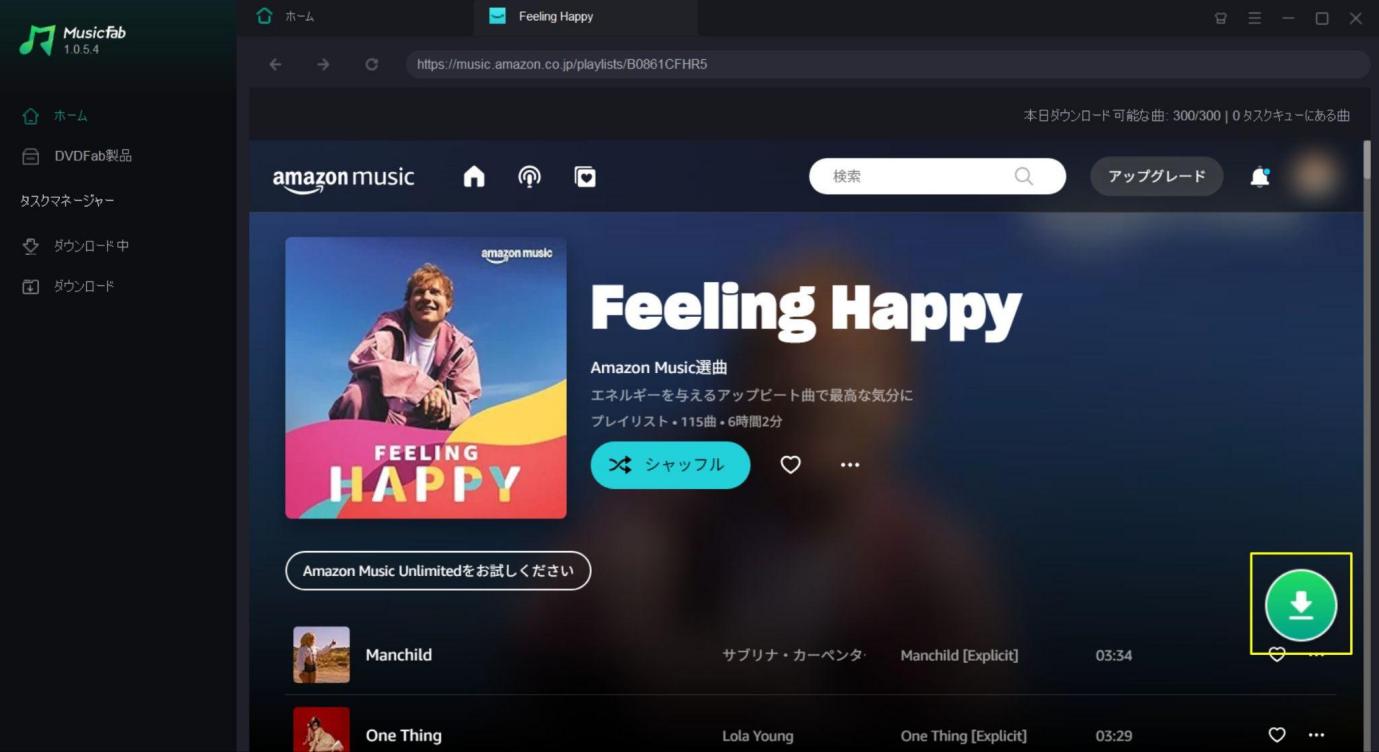
Task: Click the notification bell icon
Action: pyautogui.click(x=1260, y=177)
